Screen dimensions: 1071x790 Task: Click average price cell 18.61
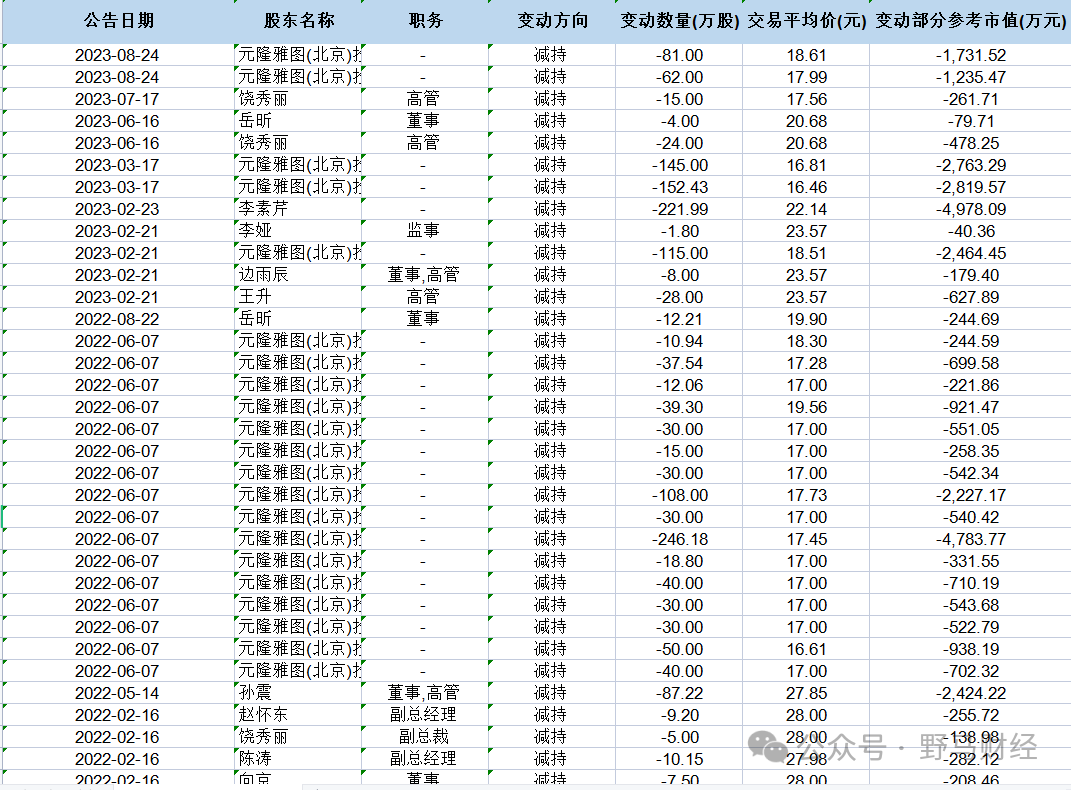807,55
